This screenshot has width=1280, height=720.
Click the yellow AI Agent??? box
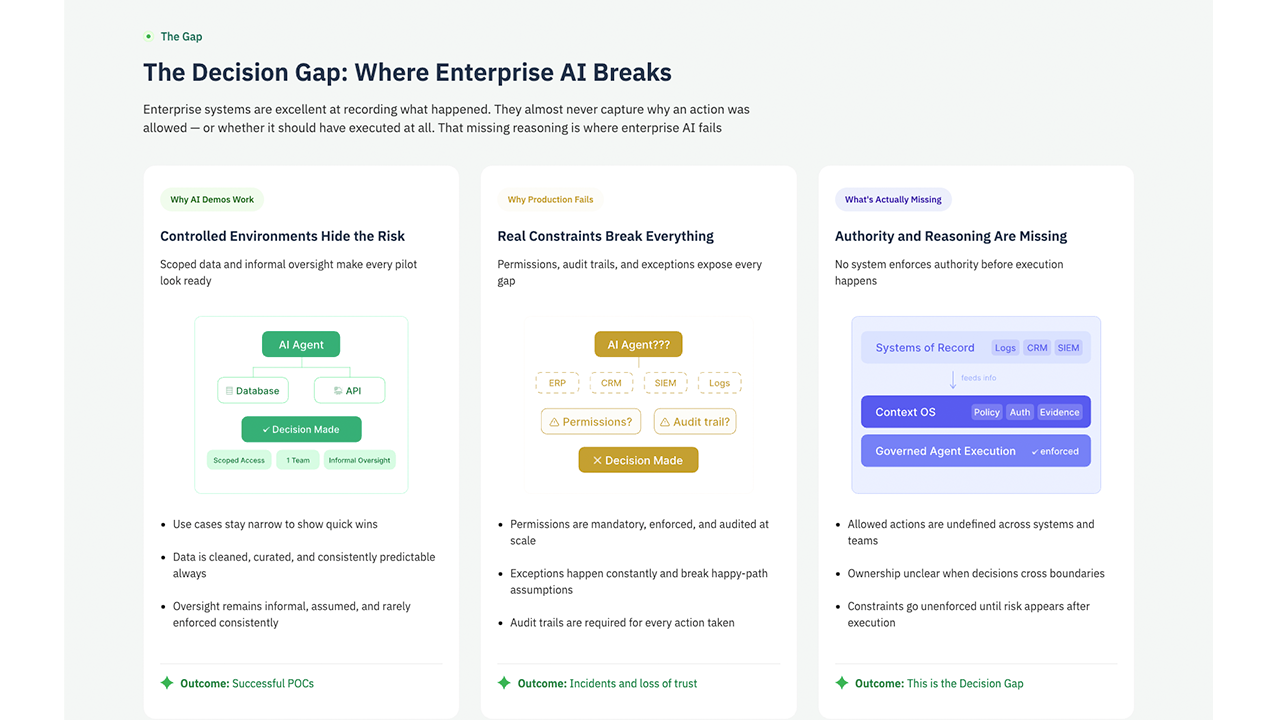click(x=639, y=345)
